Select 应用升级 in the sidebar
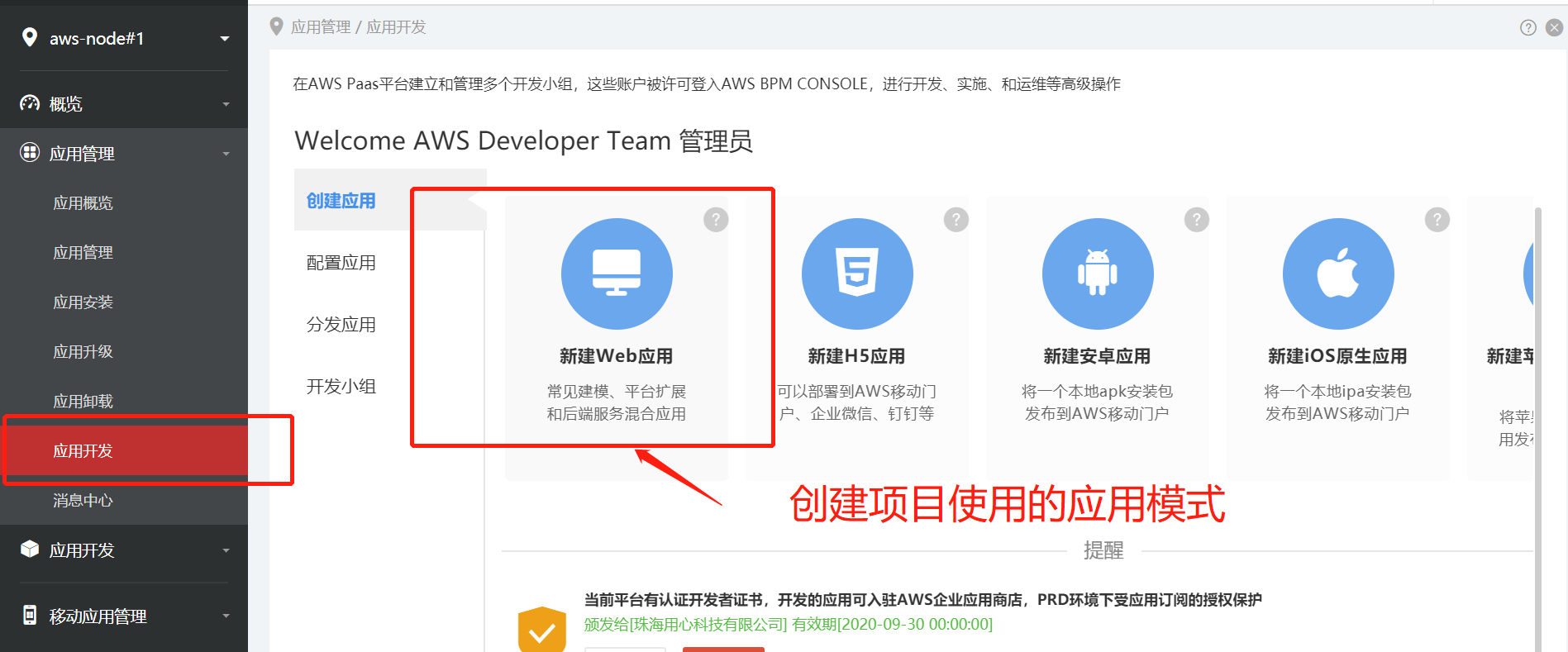The width and height of the screenshot is (1568, 652). click(83, 352)
